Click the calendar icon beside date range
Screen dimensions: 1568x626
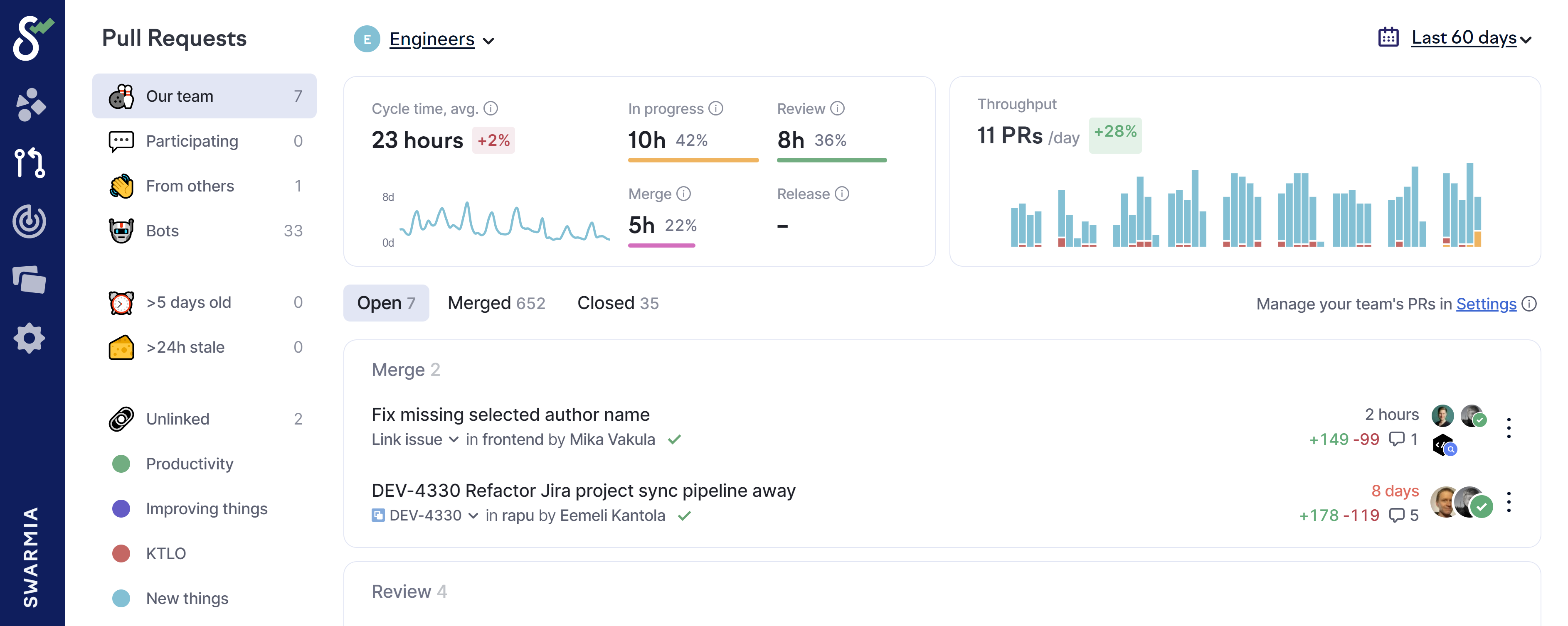(1388, 38)
